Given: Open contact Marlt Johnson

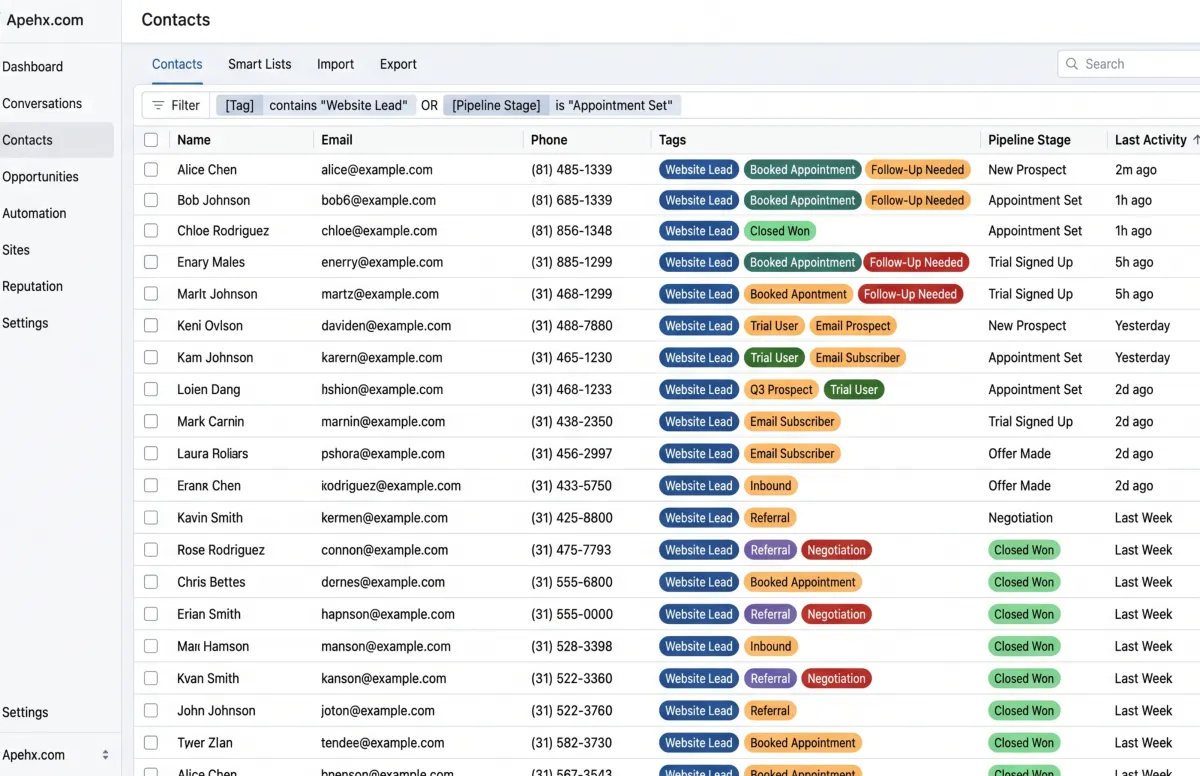Looking at the screenshot, I should click(x=218, y=294).
